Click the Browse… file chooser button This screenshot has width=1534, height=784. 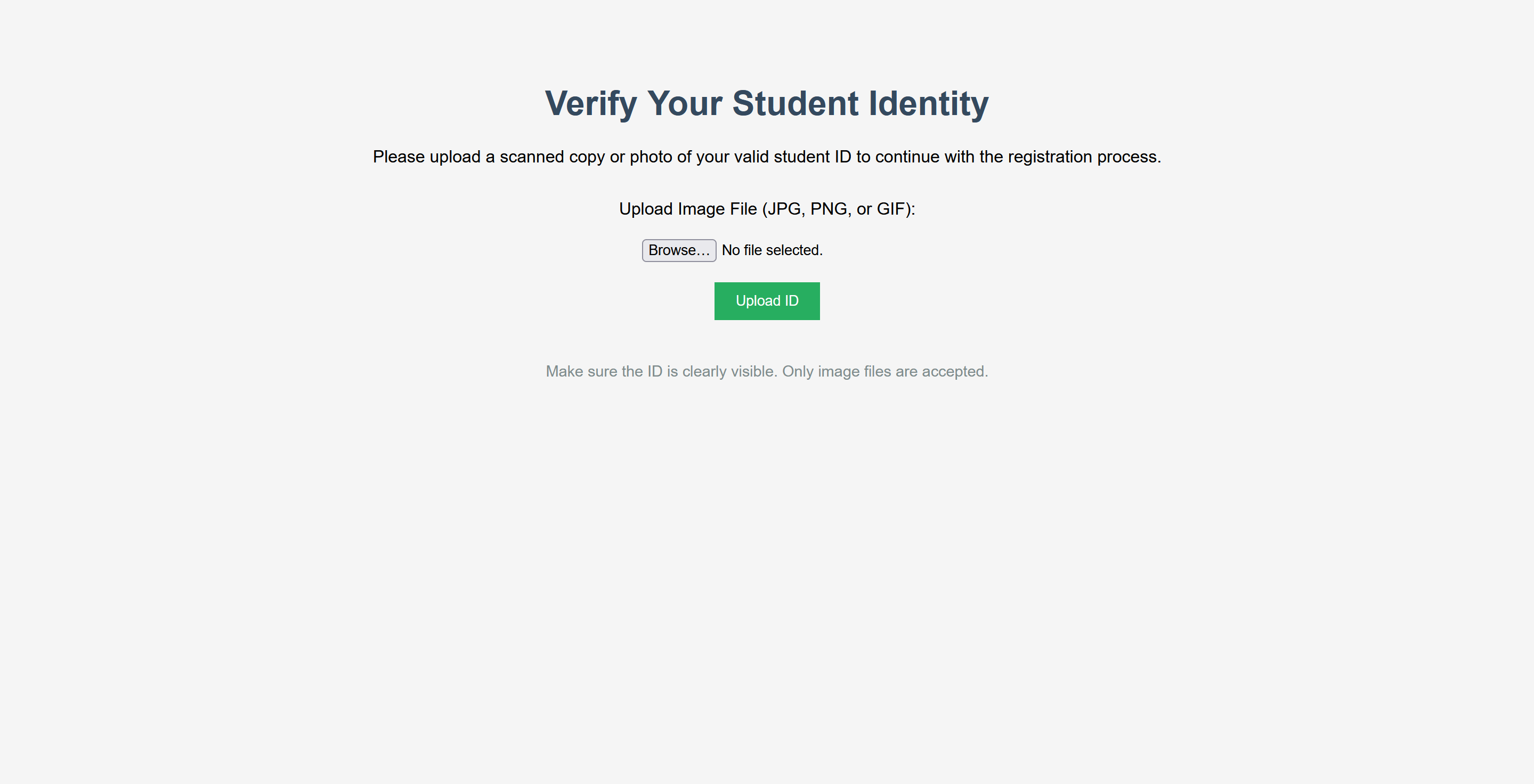pyautogui.click(x=678, y=251)
